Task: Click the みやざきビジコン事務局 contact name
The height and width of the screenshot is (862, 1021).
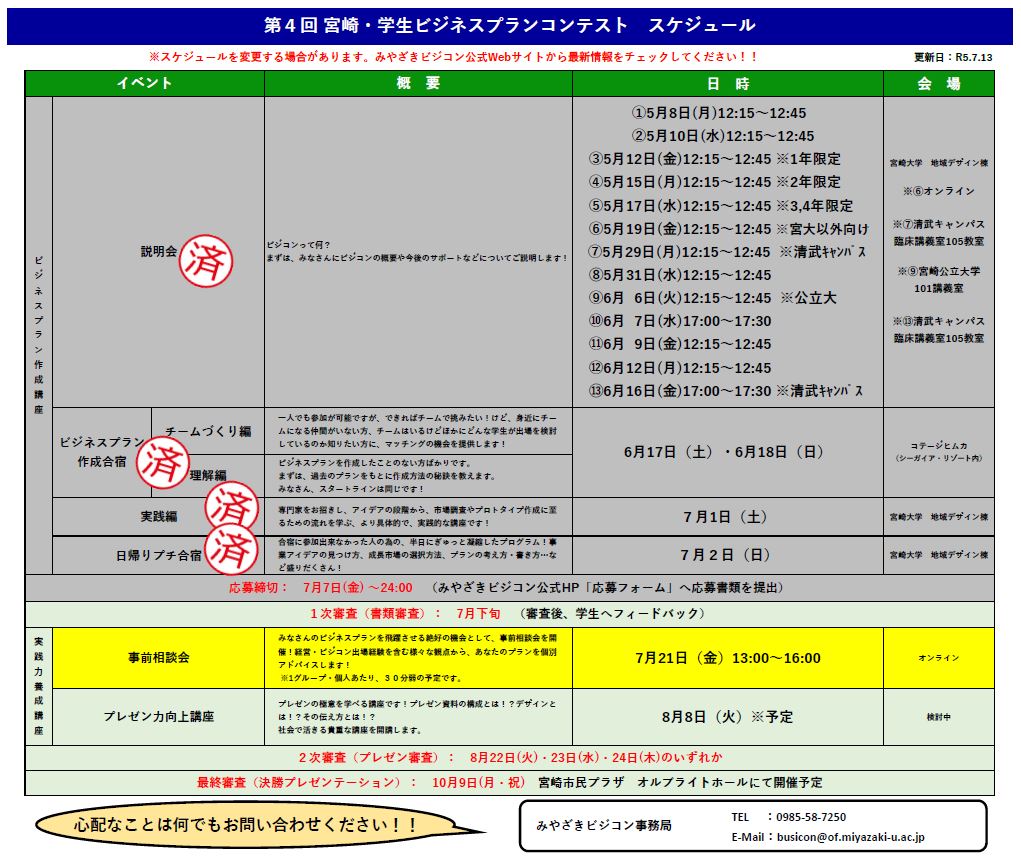Action: (x=604, y=826)
